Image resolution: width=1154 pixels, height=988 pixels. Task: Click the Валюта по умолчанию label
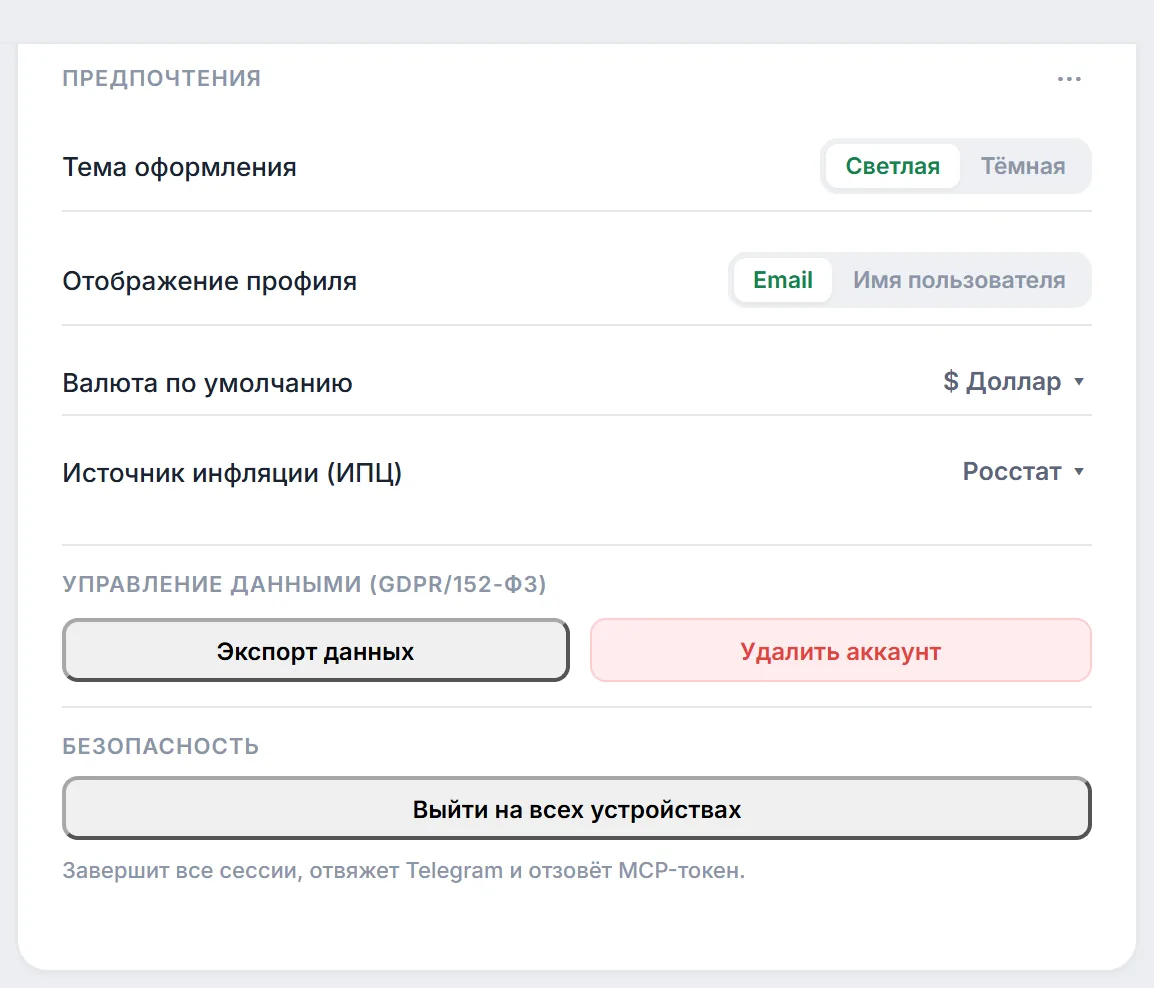point(208,383)
